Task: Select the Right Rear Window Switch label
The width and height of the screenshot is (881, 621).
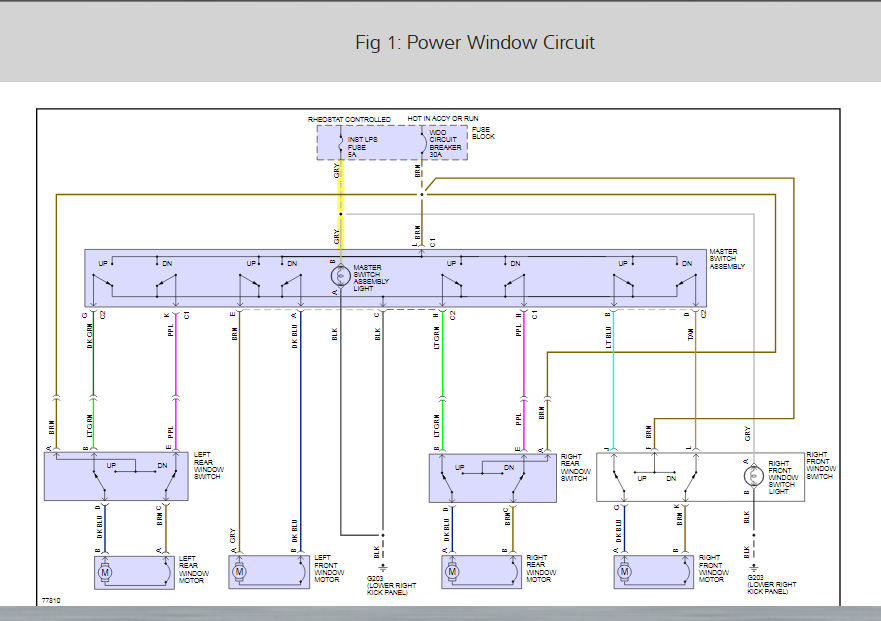Action: (575, 468)
